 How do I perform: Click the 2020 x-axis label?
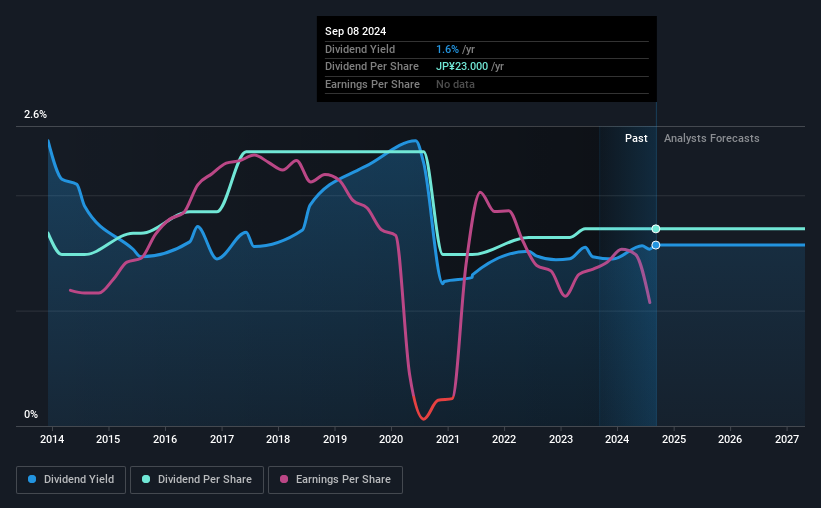(391, 439)
